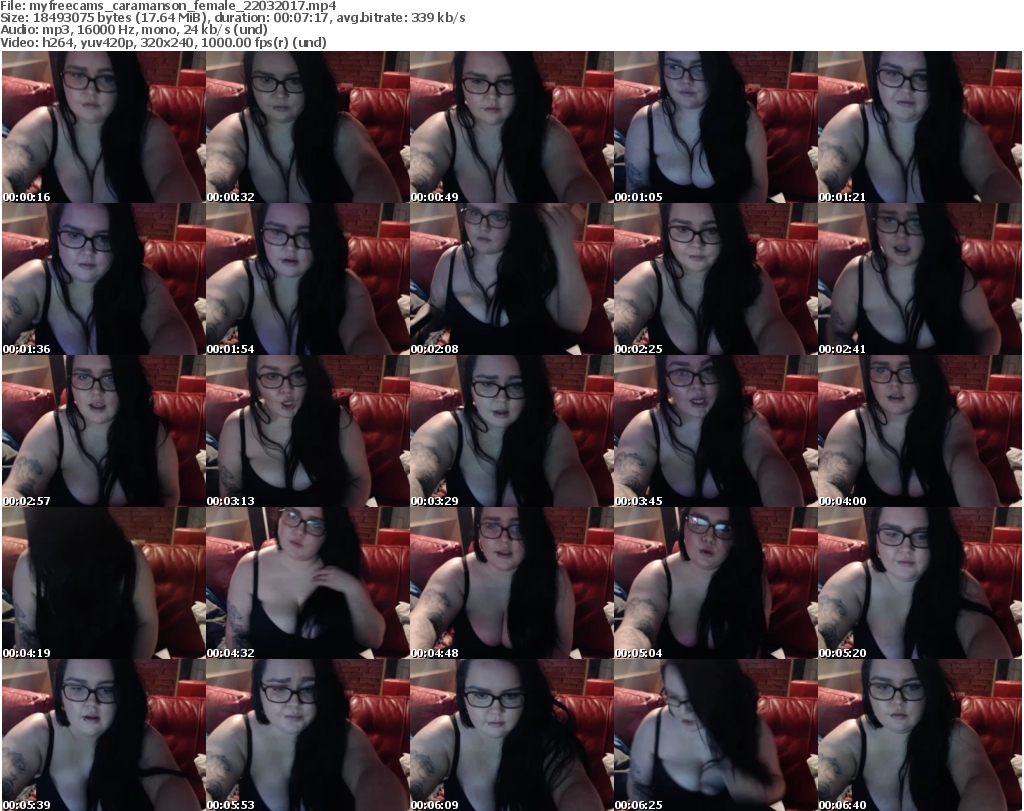Click the Video h264 info line

(163, 42)
